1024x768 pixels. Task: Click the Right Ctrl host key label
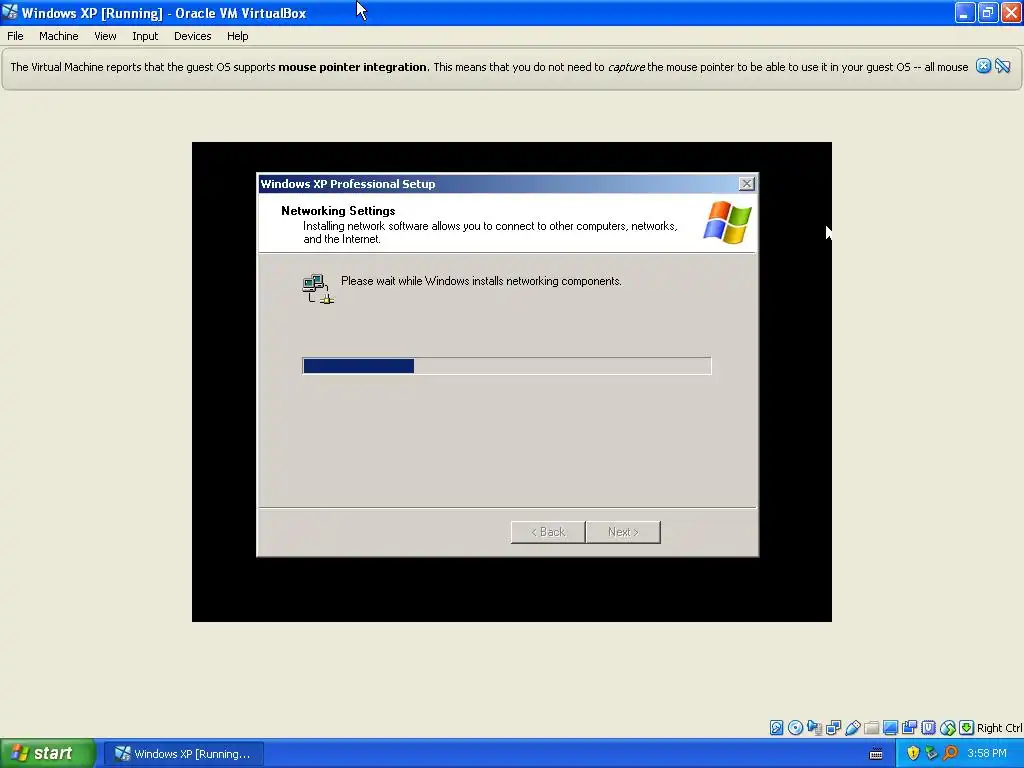(1000, 728)
